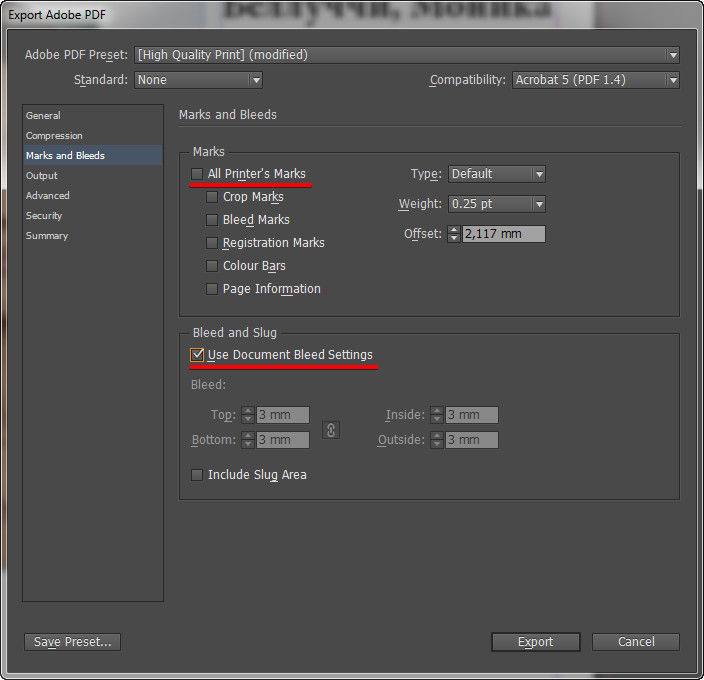This screenshot has height=680, width=704.
Task: Click the Outside bleed value field
Action: tap(472, 440)
